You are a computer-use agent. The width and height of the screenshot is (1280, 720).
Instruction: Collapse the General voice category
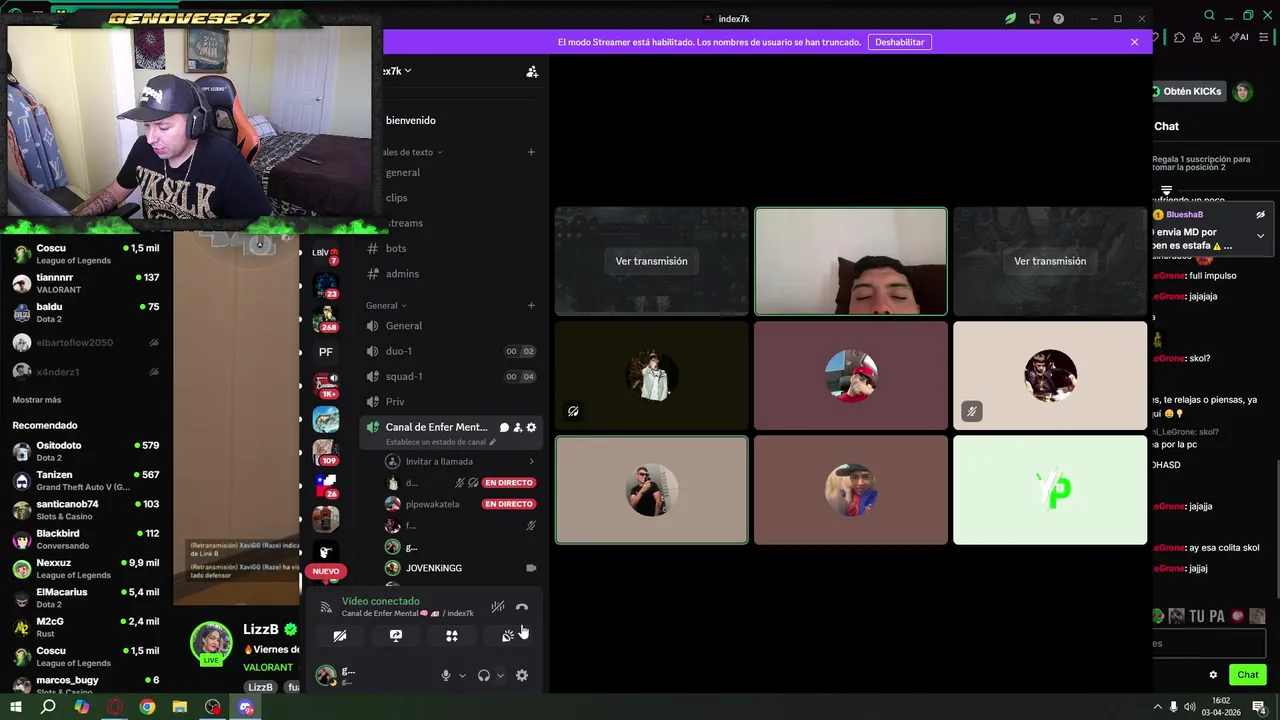(387, 305)
